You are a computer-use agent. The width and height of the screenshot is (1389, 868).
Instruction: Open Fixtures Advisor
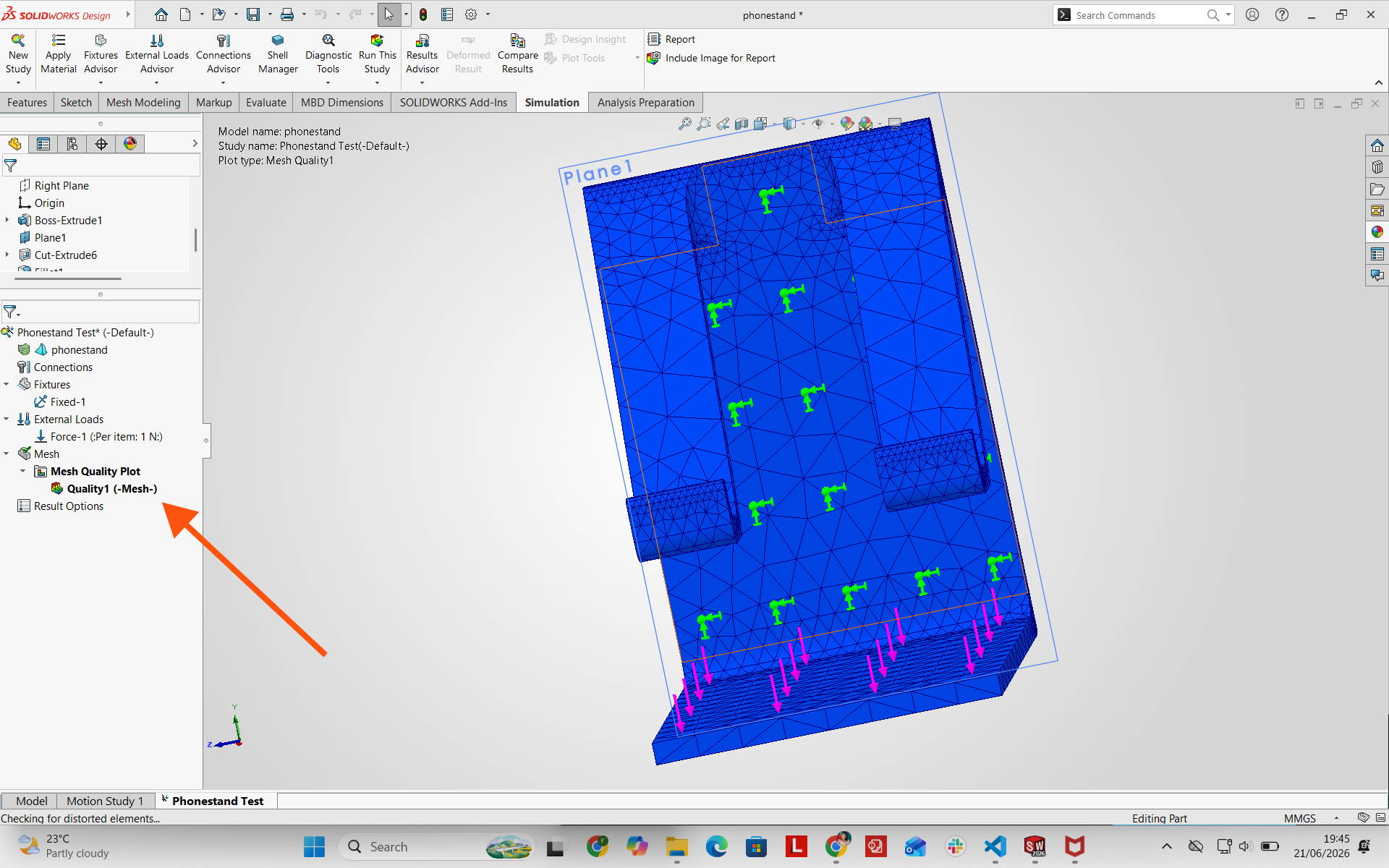(101, 56)
